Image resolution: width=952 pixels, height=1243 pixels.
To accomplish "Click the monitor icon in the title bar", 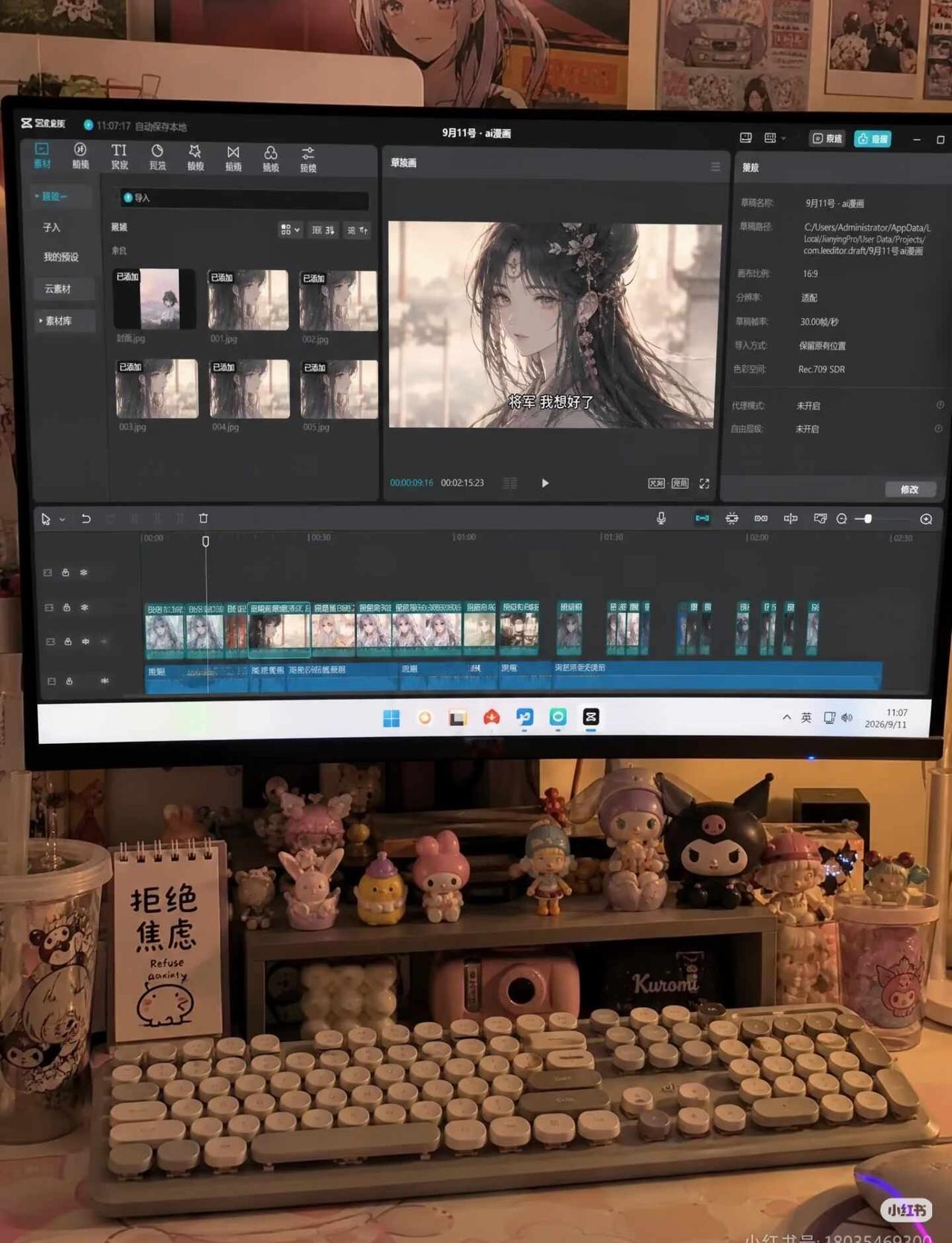I will (746, 138).
